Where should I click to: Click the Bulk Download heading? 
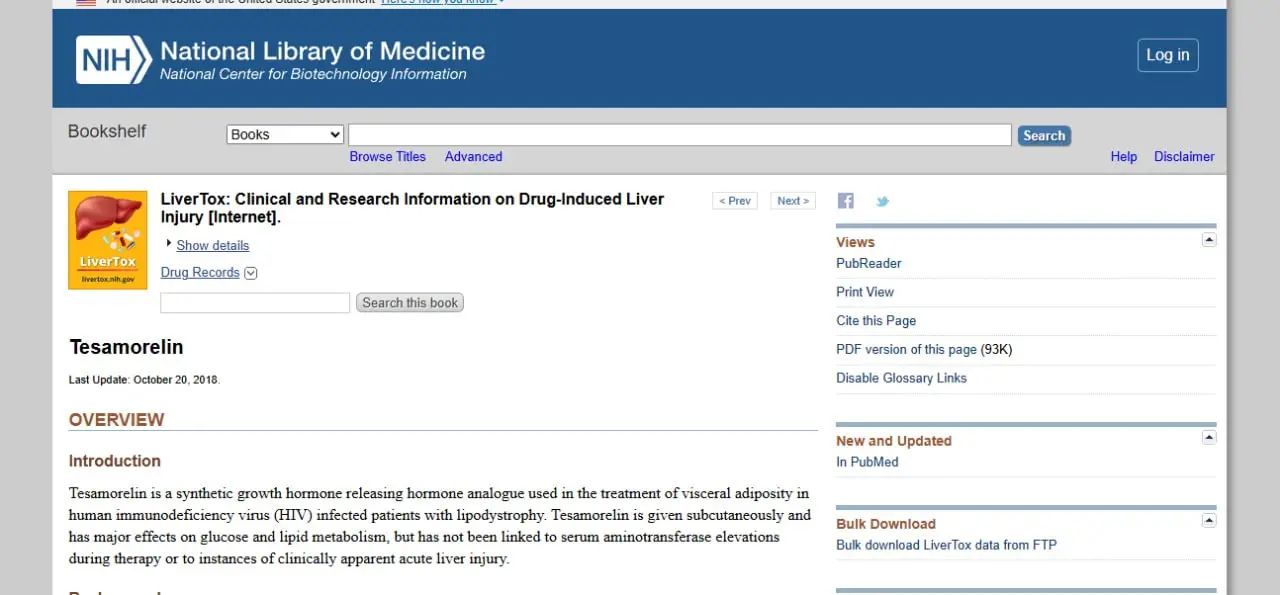[x=886, y=524]
